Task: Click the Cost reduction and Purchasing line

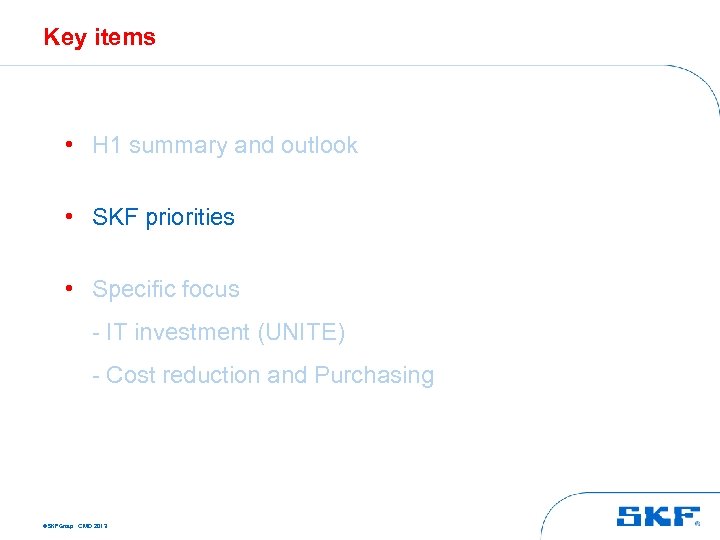Action: (x=262, y=376)
